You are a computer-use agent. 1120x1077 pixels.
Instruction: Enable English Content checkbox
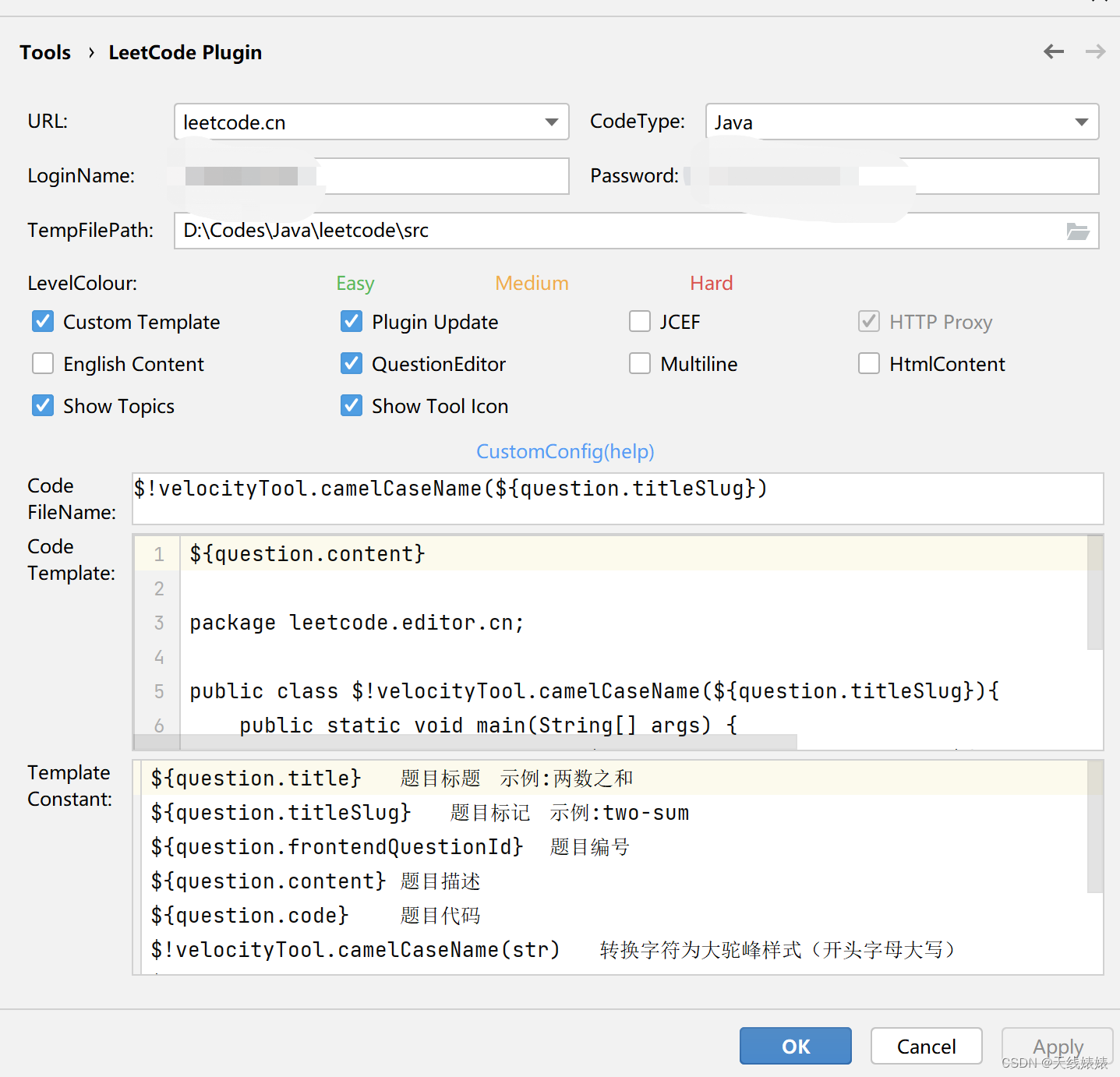pyautogui.click(x=43, y=363)
